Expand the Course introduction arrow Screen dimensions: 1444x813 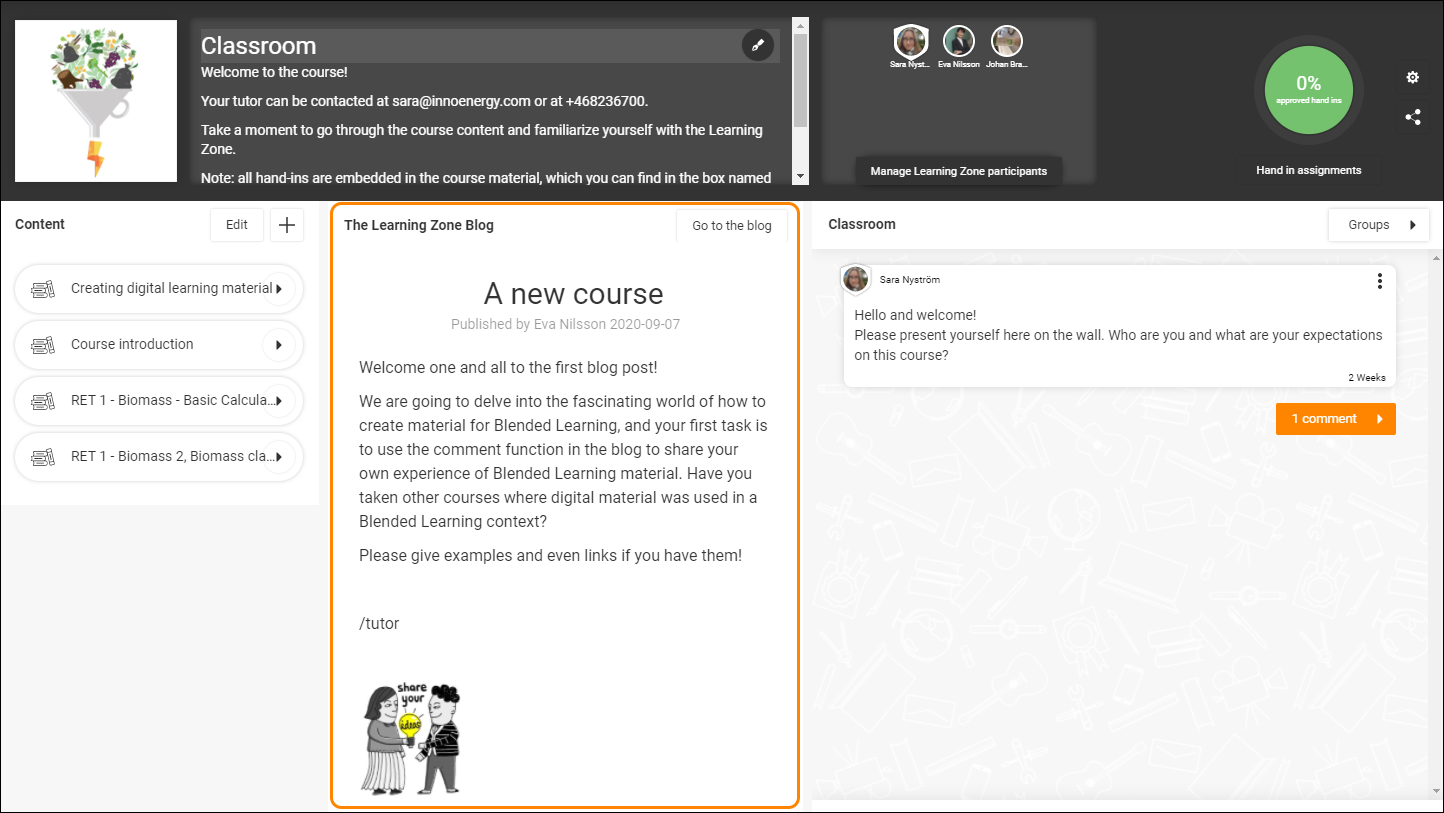tap(279, 345)
